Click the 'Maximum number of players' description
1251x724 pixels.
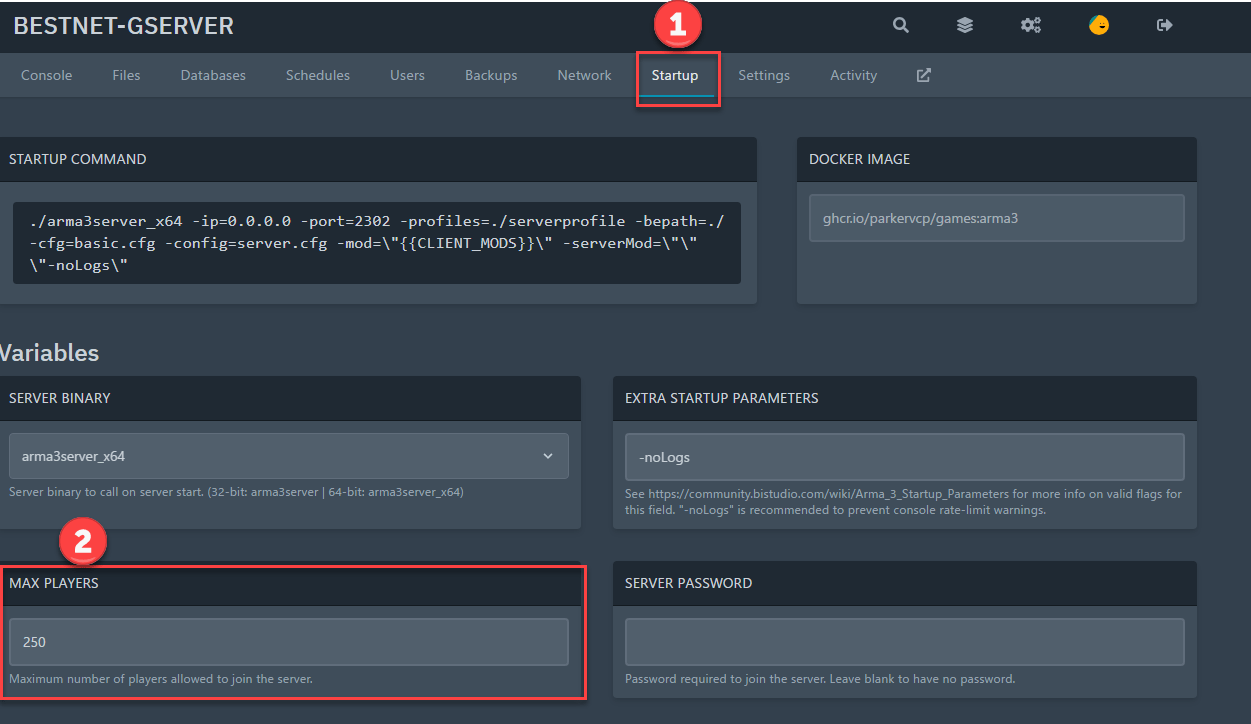161,679
